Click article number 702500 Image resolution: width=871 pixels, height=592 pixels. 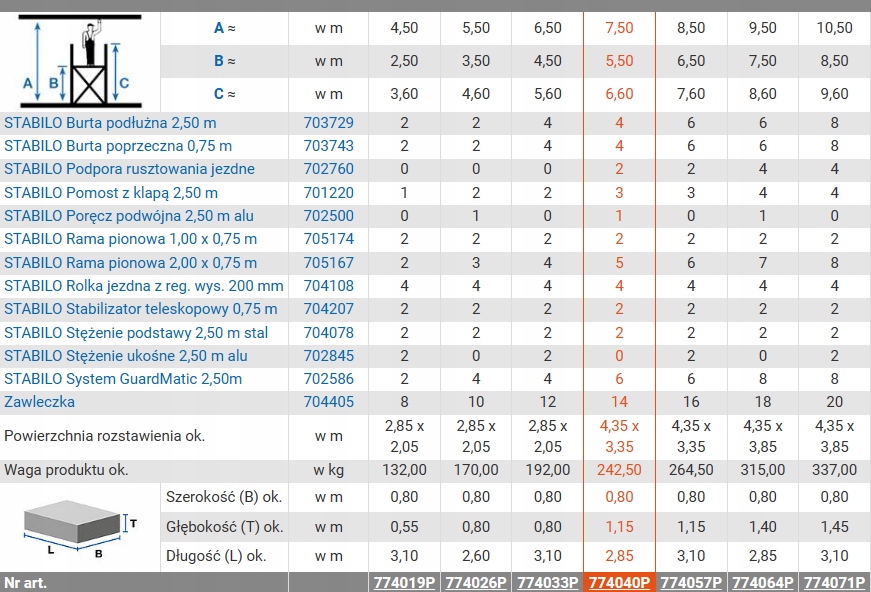328,215
